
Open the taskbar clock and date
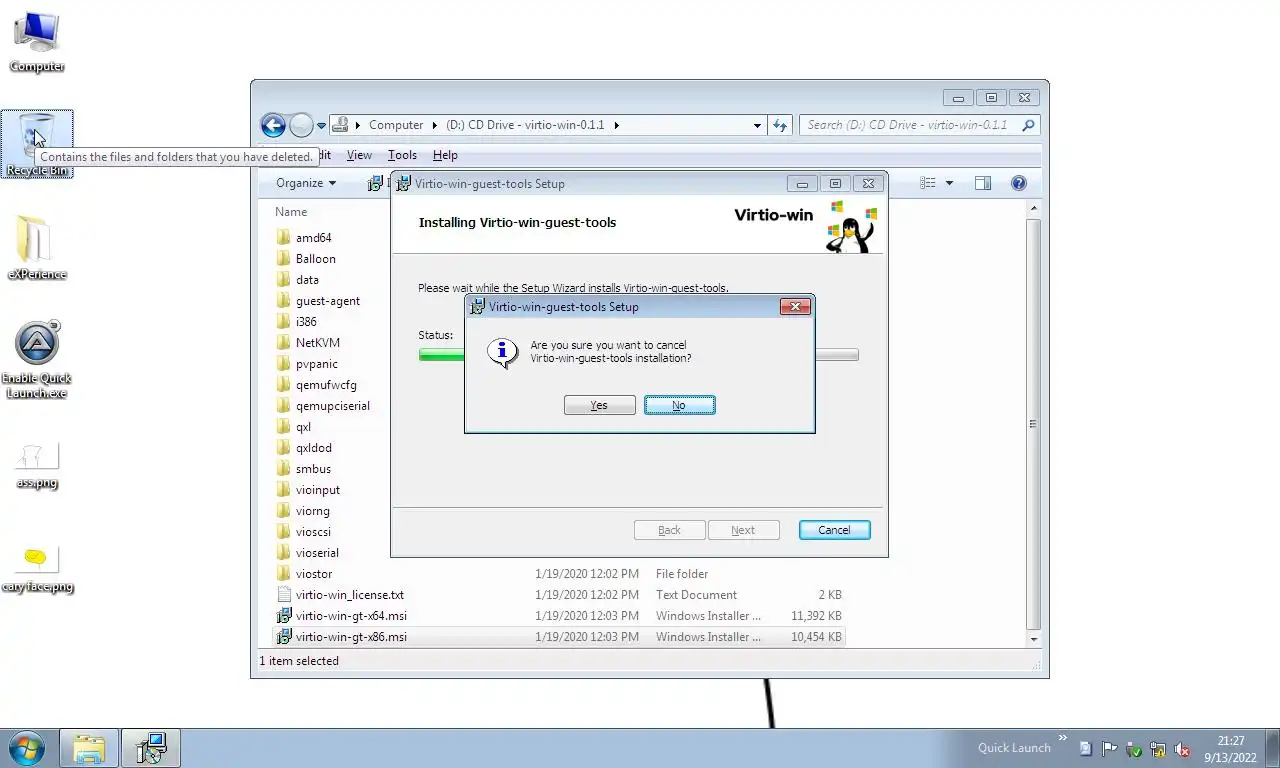(1231, 749)
